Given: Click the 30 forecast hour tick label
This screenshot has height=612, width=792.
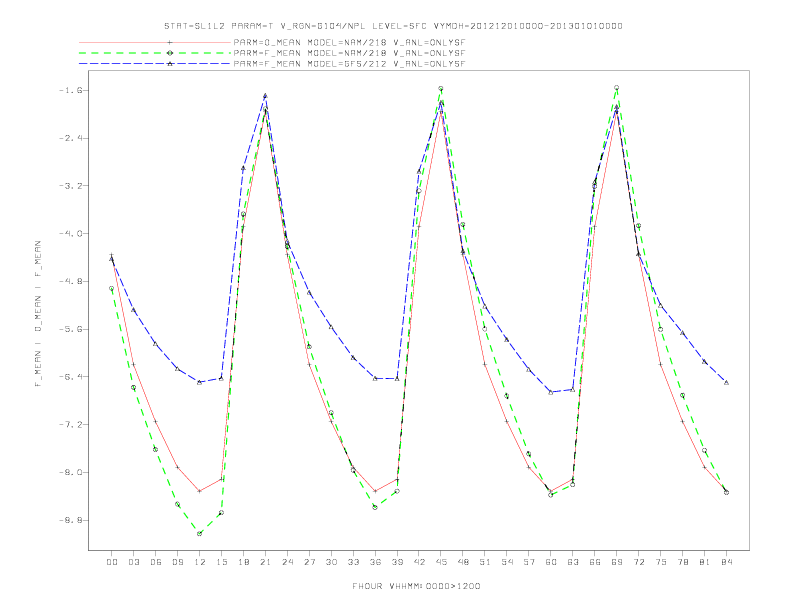Looking at the screenshot, I should pos(331,562).
